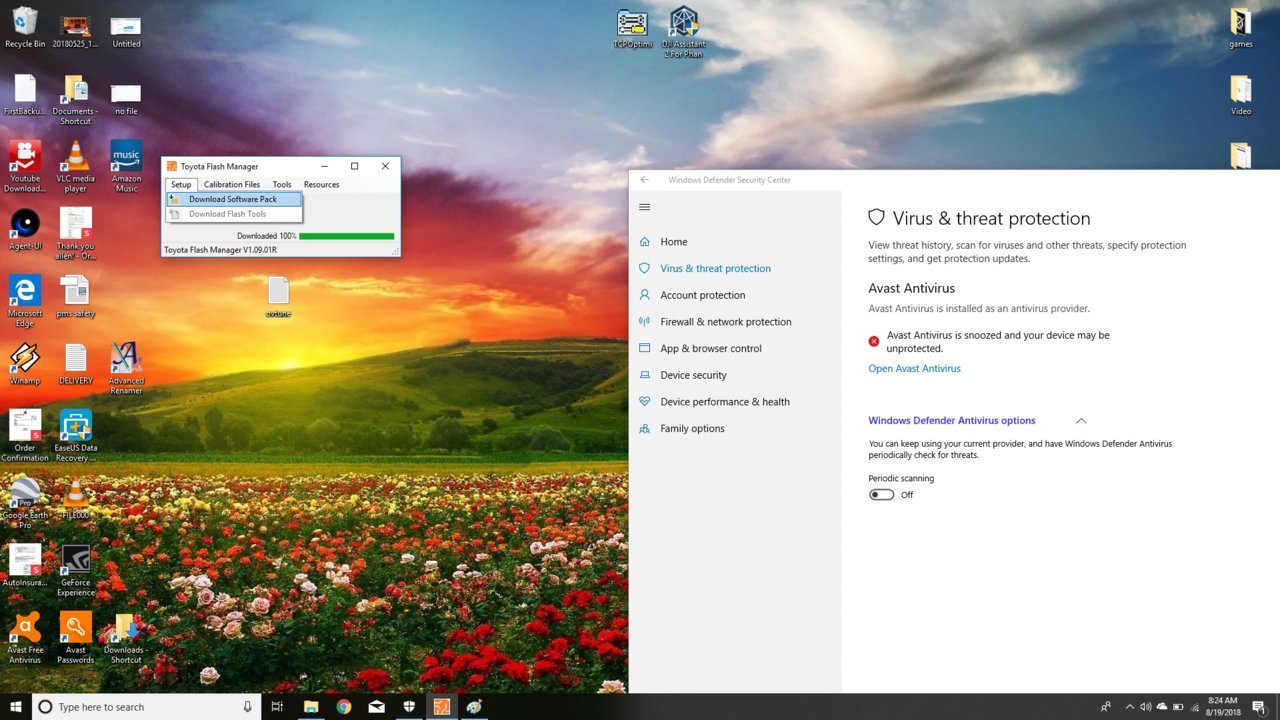
Task: Click the Toyota Flash Manager V1.09.01R status text
Action: [x=220, y=250]
